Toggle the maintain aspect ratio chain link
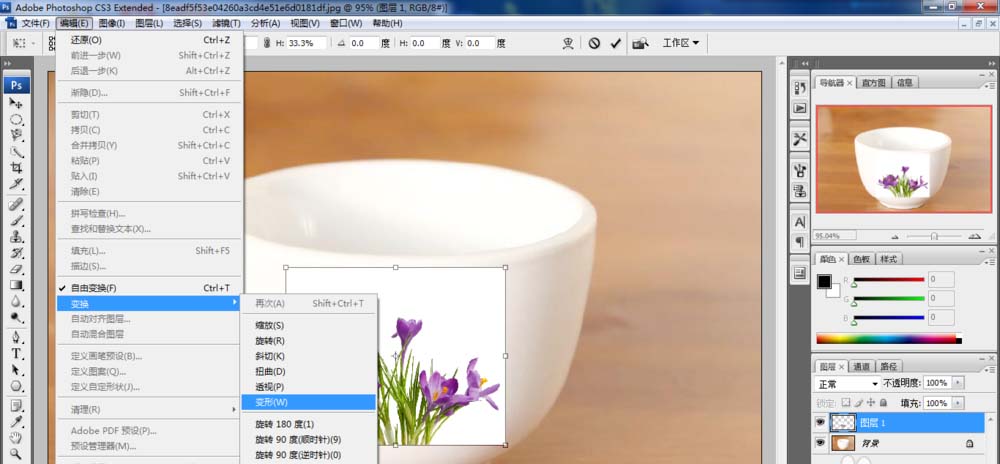 coord(267,43)
